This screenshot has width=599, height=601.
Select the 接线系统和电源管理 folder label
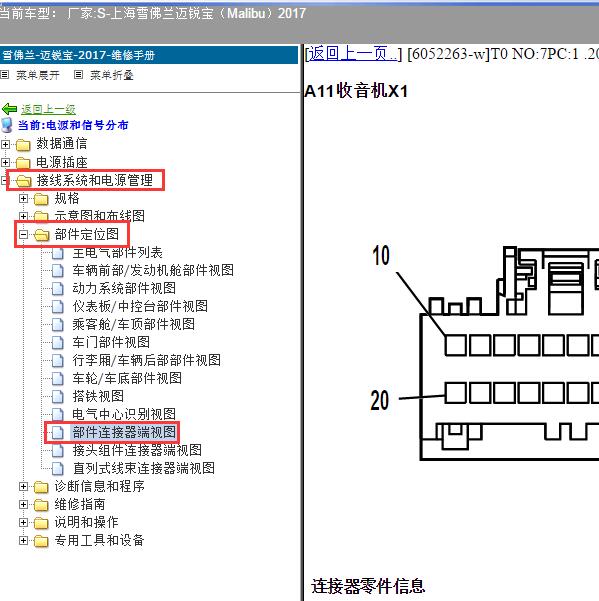pos(95,181)
